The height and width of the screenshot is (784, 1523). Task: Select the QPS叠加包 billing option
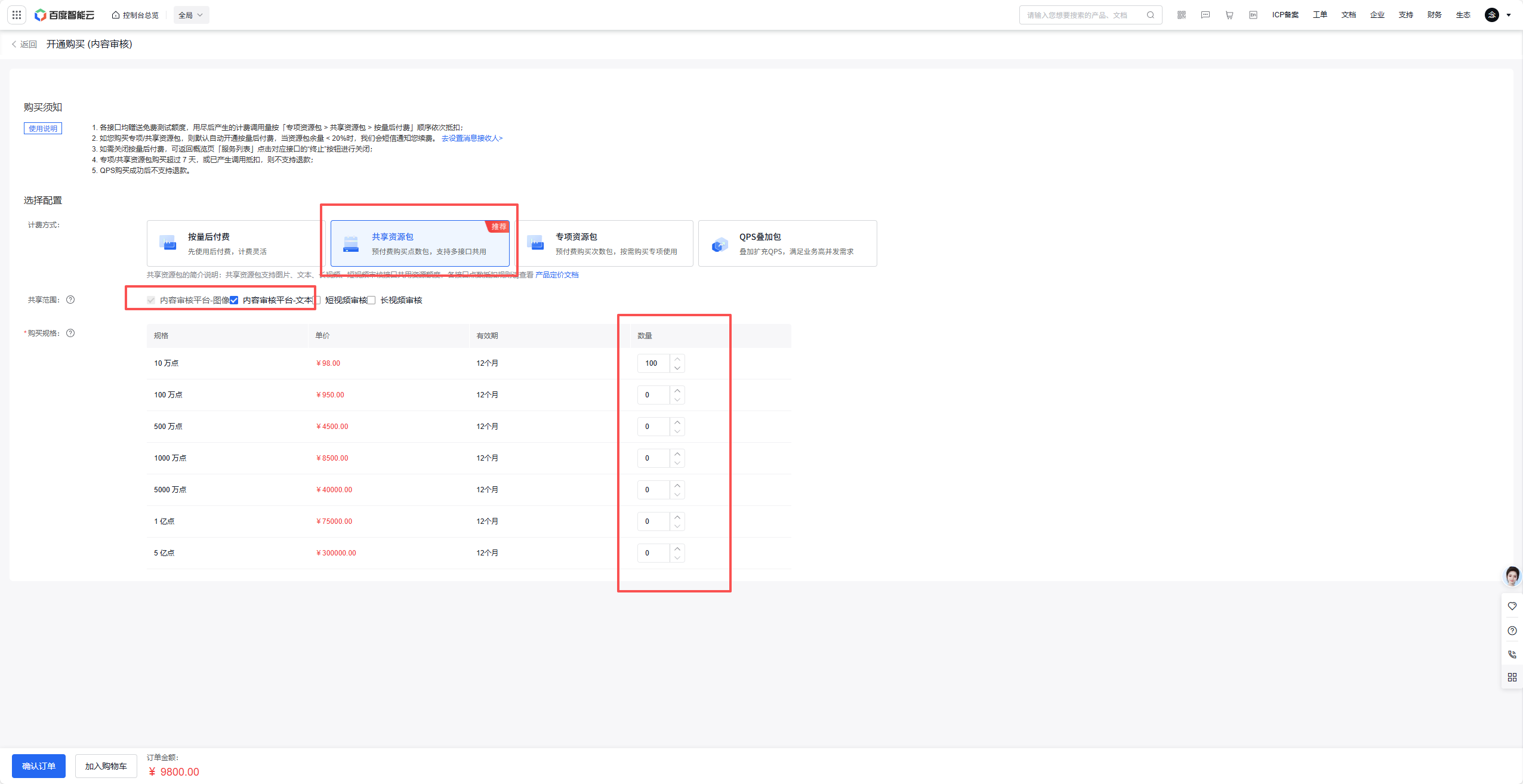(x=787, y=243)
